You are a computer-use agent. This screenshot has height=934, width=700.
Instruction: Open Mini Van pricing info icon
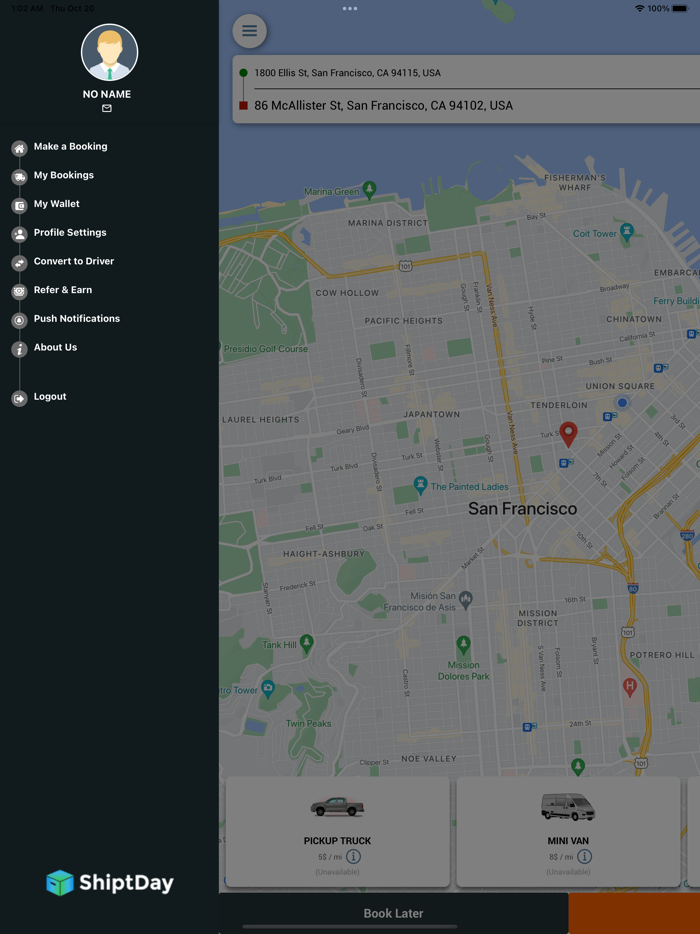tap(584, 857)
